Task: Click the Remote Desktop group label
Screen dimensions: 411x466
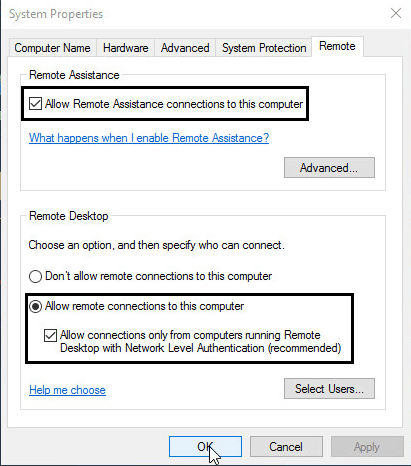Action: [69, 216]
